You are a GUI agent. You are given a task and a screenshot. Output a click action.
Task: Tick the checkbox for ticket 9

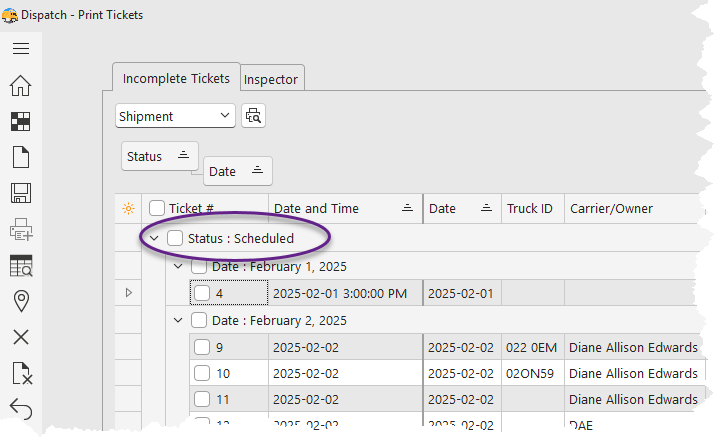coord(202,347)
